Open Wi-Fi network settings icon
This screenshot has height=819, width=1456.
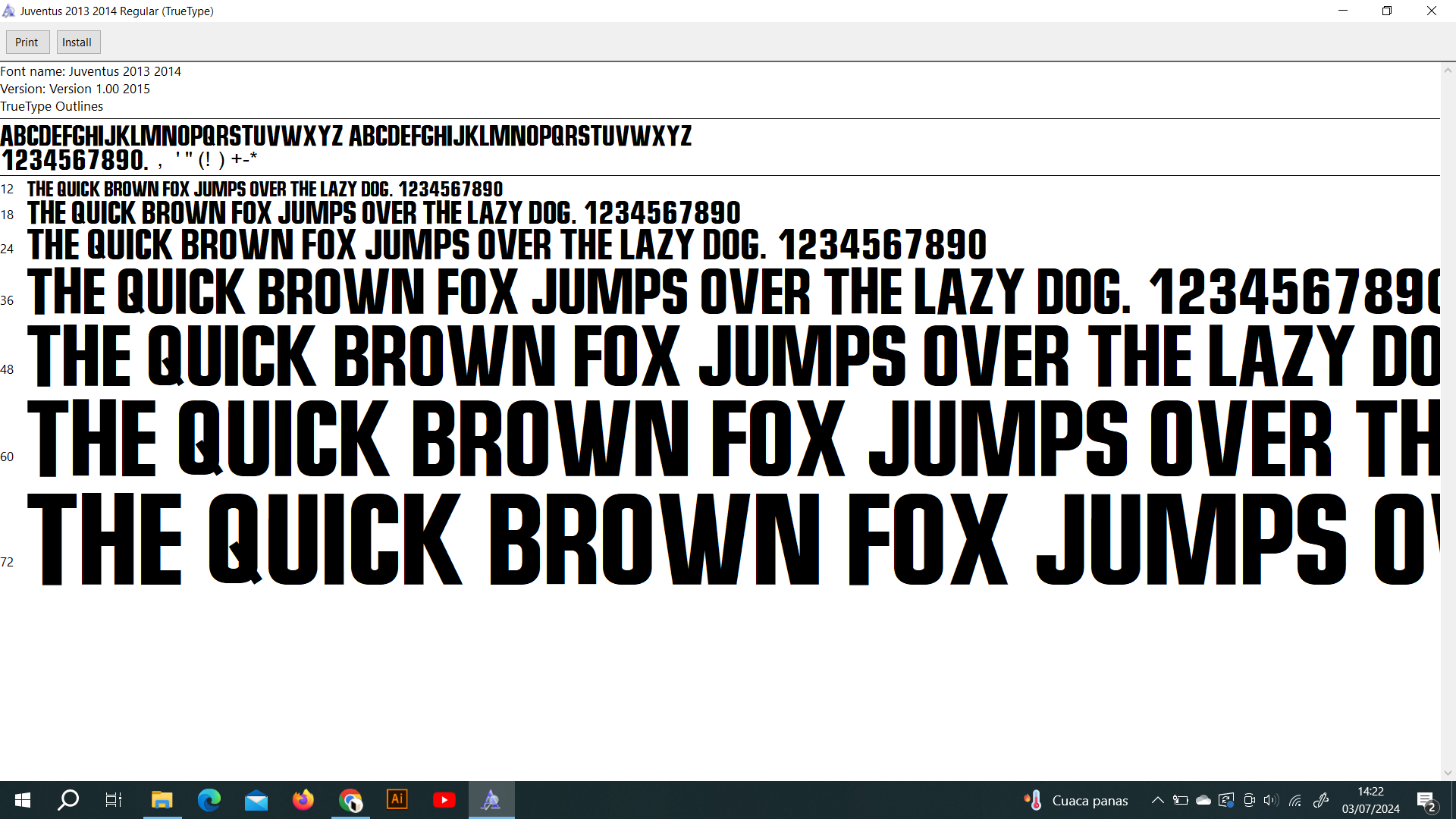coord(1295,800)
